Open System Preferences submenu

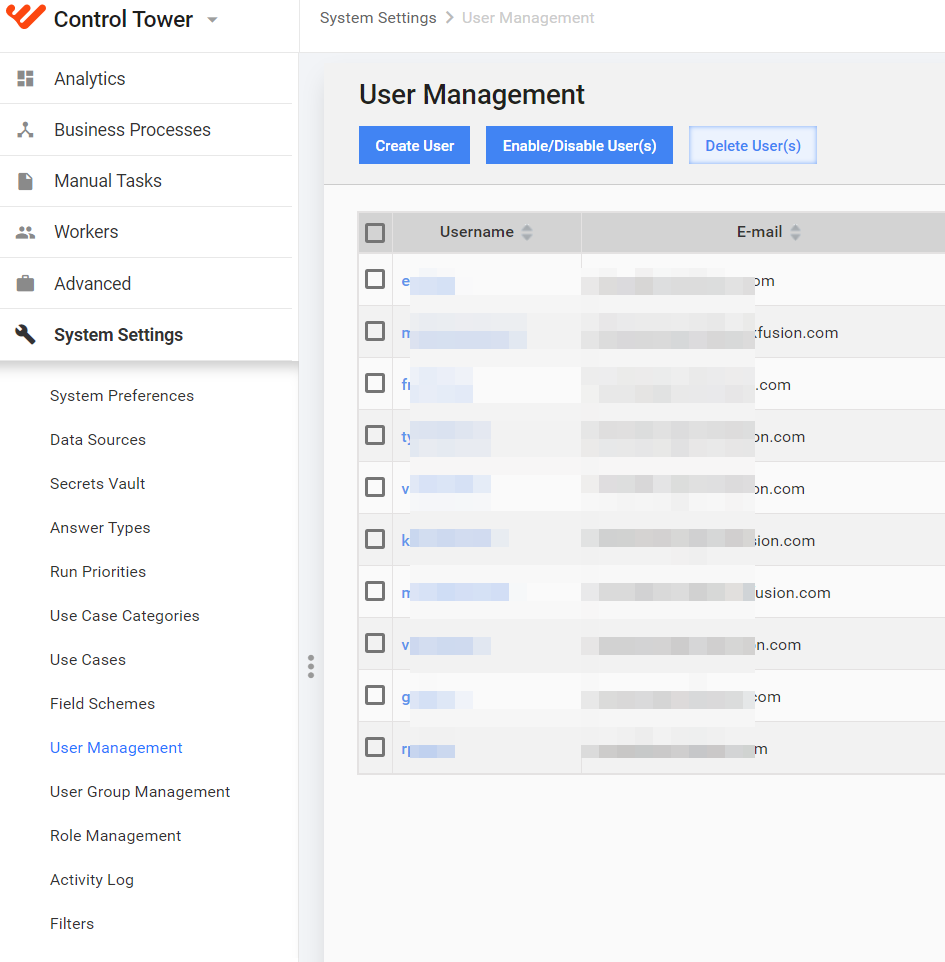pyautogui.click(x=122, y=396)
